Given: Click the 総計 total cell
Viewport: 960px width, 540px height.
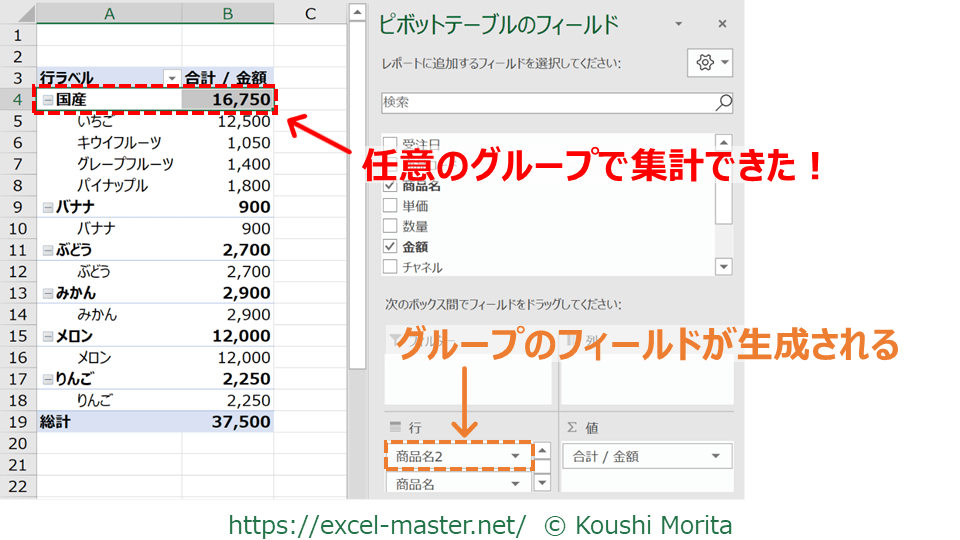Looking at the screenshot, I should [108, 422].
